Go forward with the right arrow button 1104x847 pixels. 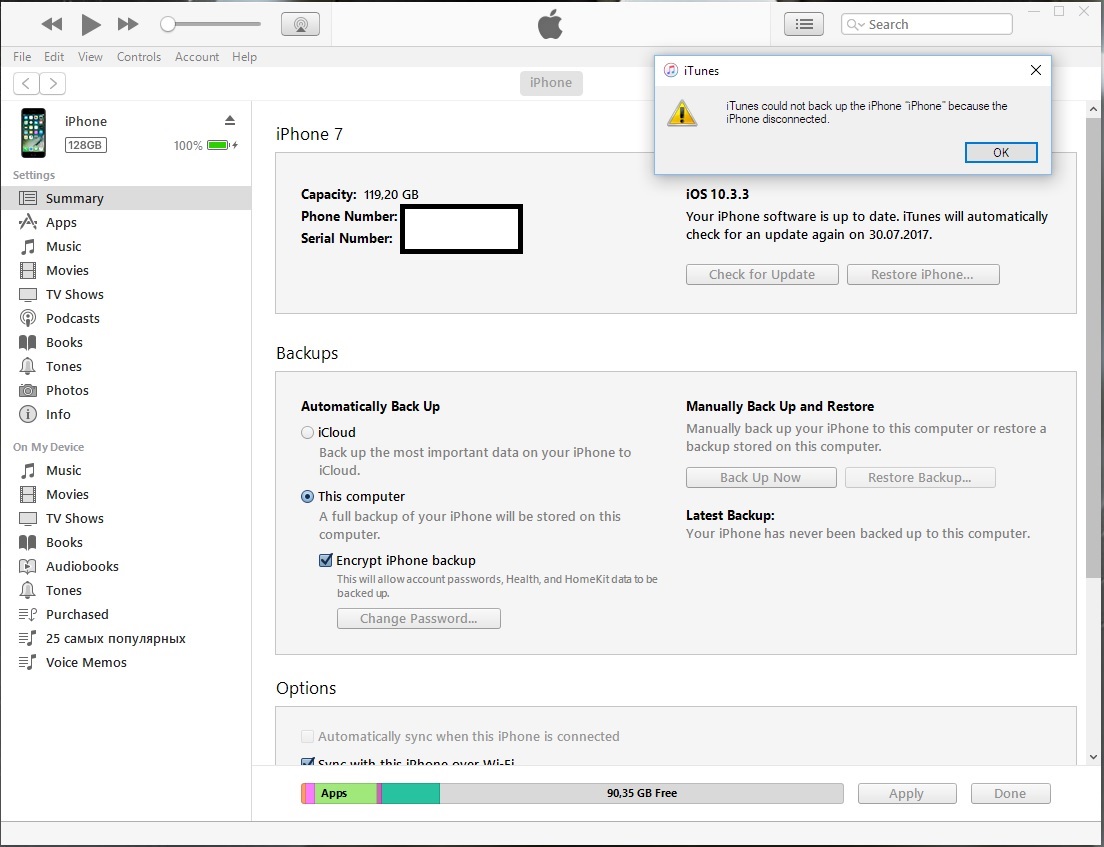coord(53,84)
